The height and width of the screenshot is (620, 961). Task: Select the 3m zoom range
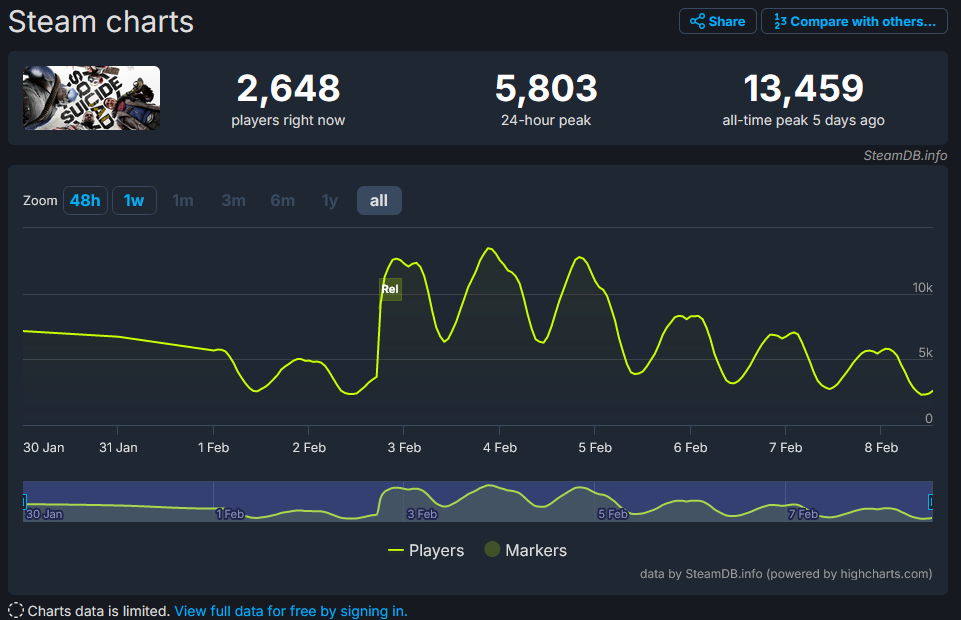tap(234, 200)
